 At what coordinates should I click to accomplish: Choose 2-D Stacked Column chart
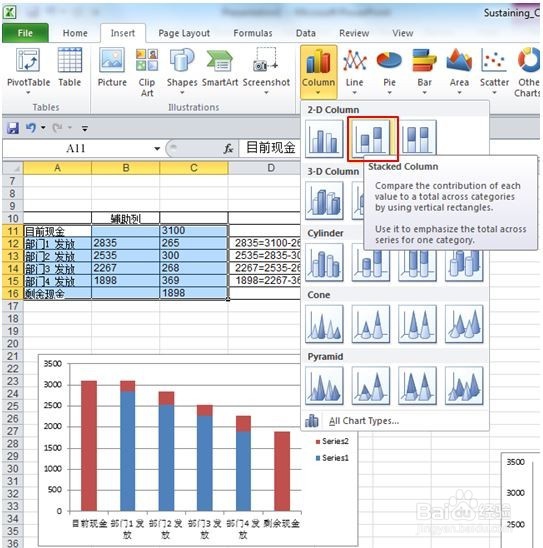[370, 138]
